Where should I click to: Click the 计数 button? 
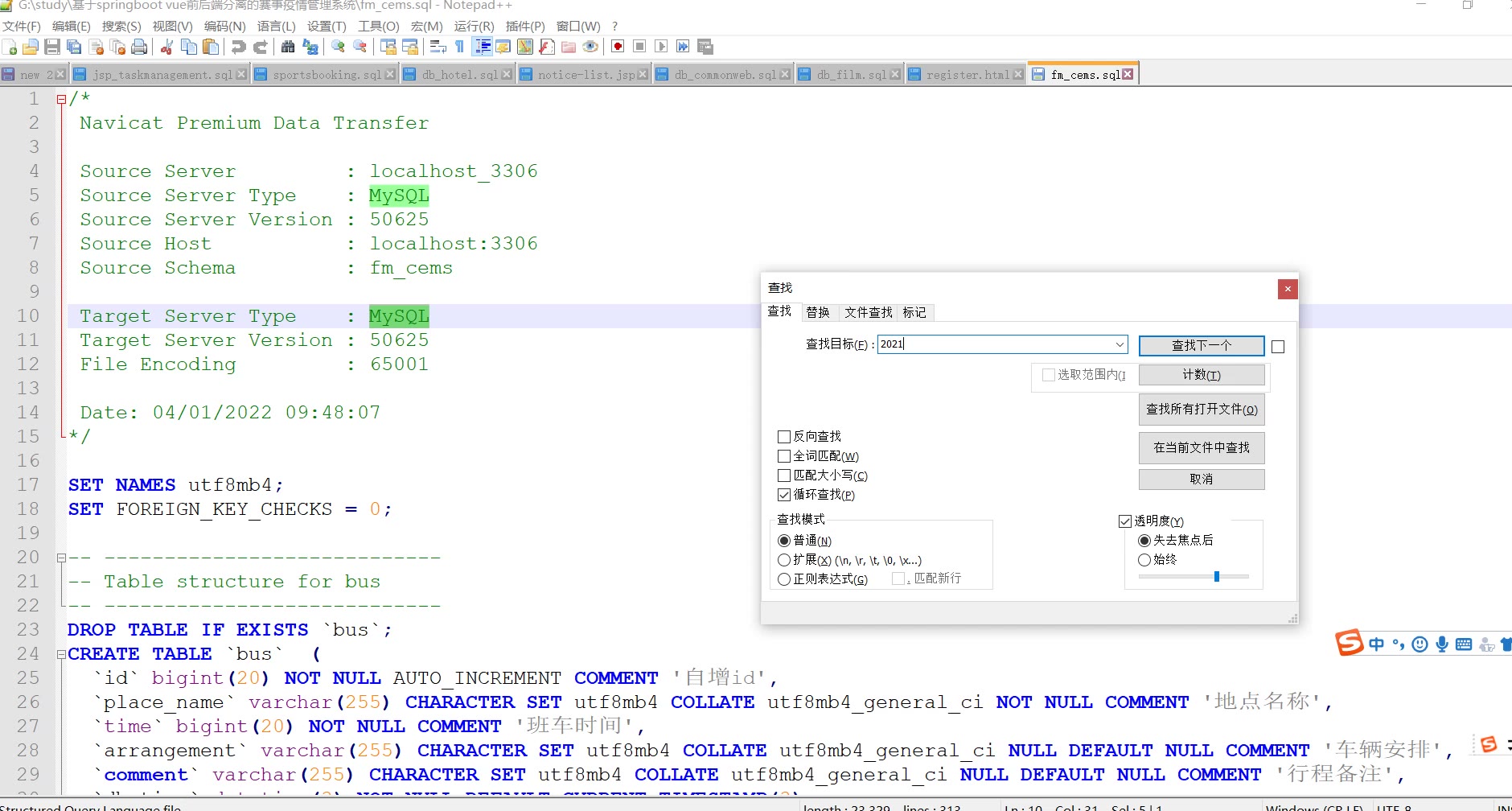pyautogui.click(x=1201, y=375)
